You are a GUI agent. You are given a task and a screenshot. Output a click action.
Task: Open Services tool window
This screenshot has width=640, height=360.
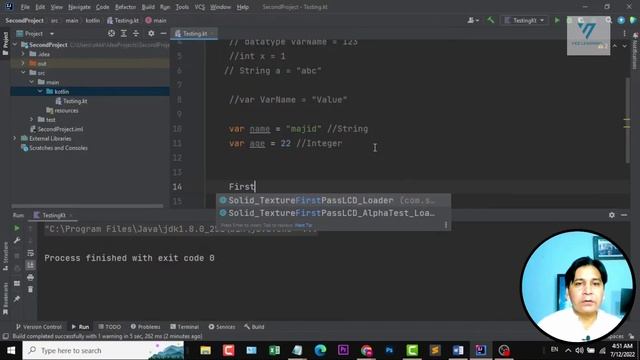pos(222,327)
